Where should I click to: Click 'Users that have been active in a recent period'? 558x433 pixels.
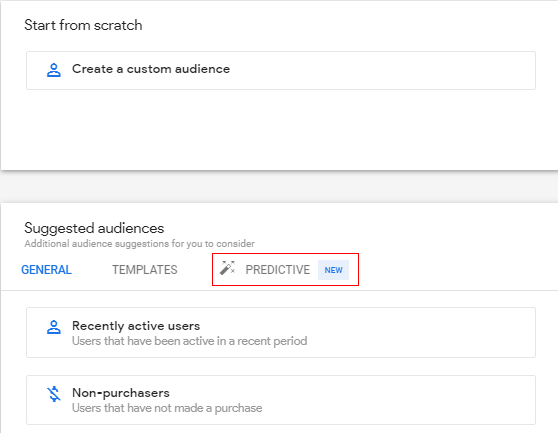coord(190,341)
